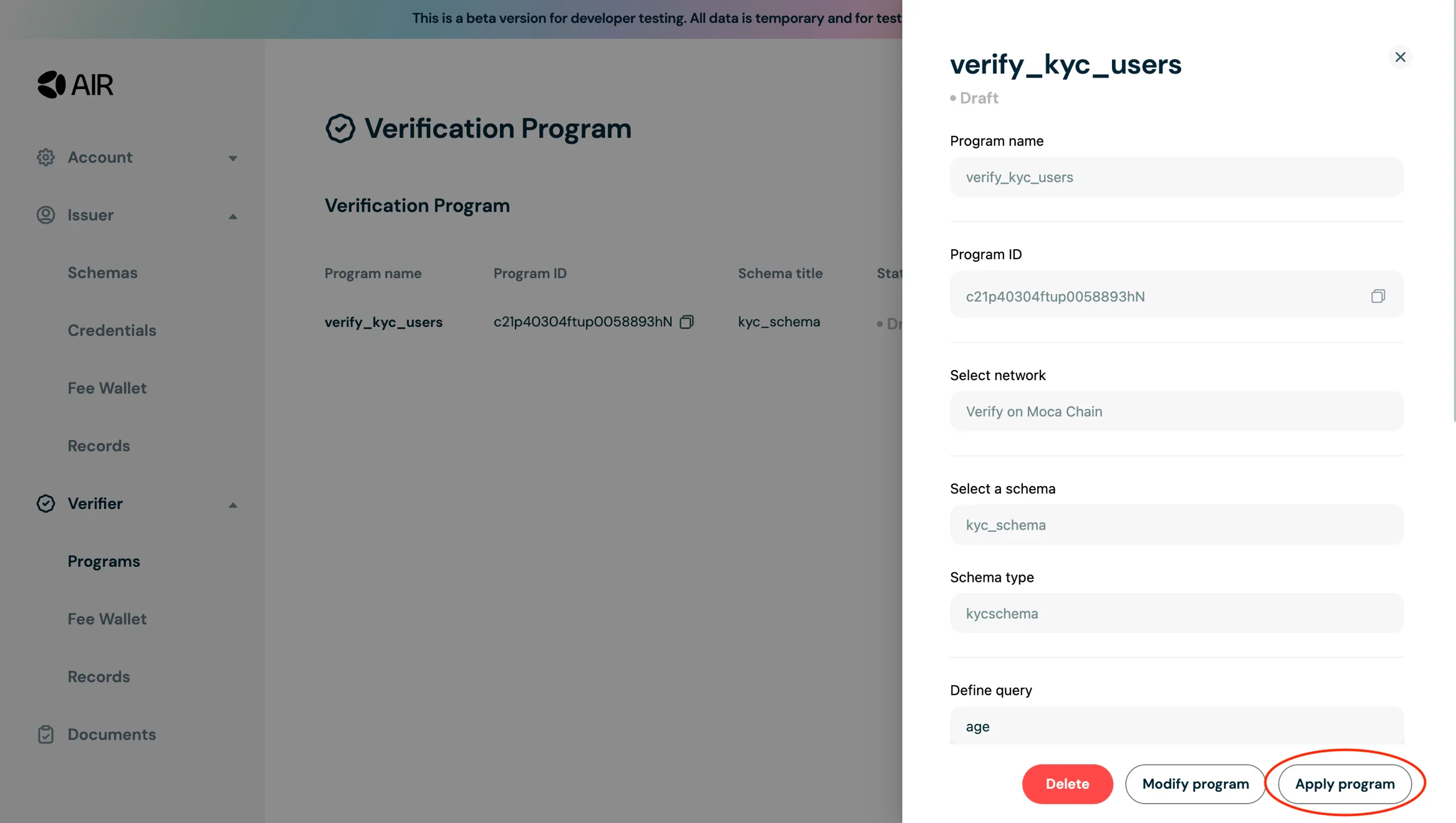Click the Define query age field
Screen dimensions: 1456x823
pos(1176,726)
